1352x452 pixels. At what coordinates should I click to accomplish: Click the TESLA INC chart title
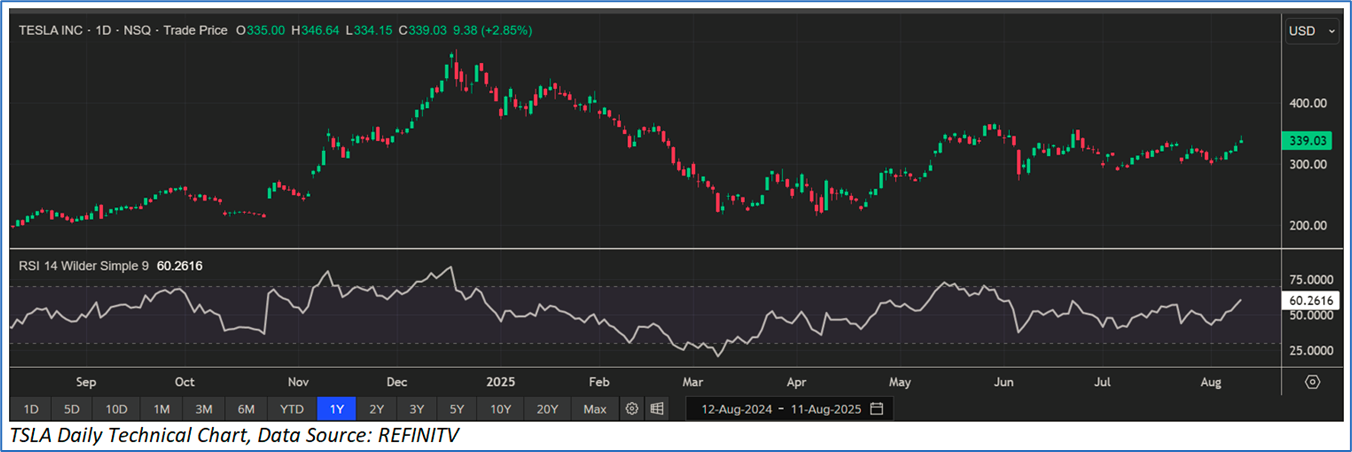click(58, 31)
